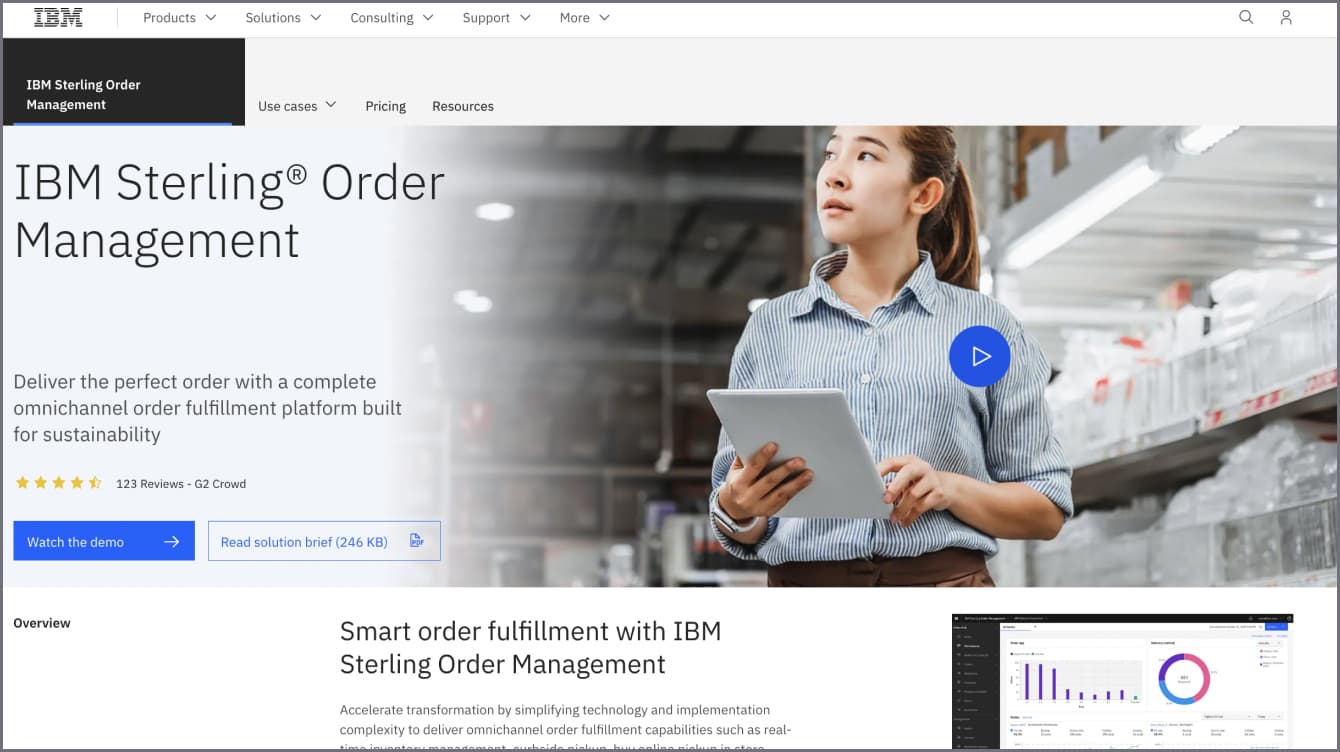Screen dimensions: 1340x752
Task: Click Read solution brief link text
Action: pos(303,542)
